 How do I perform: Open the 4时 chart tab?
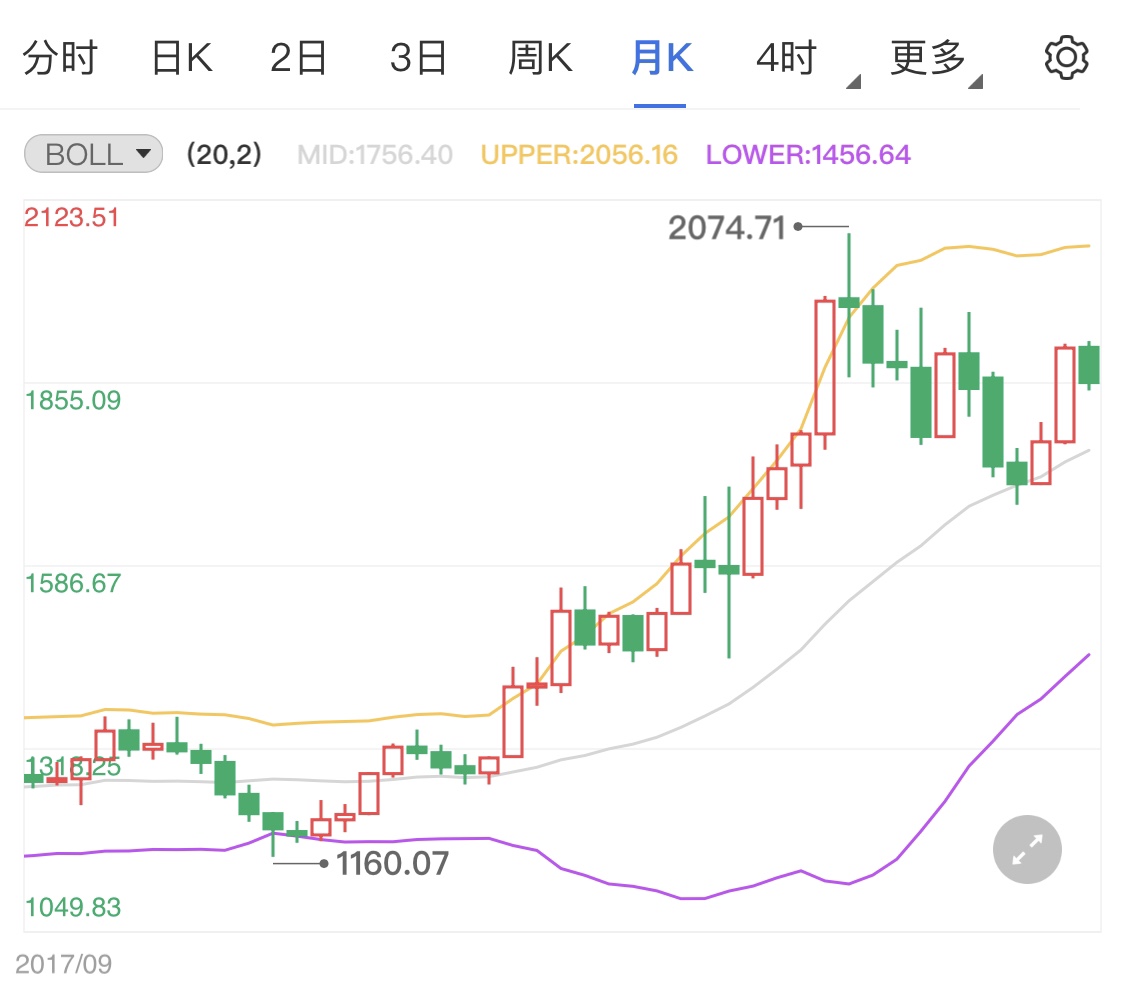click(x=786, y=58)
